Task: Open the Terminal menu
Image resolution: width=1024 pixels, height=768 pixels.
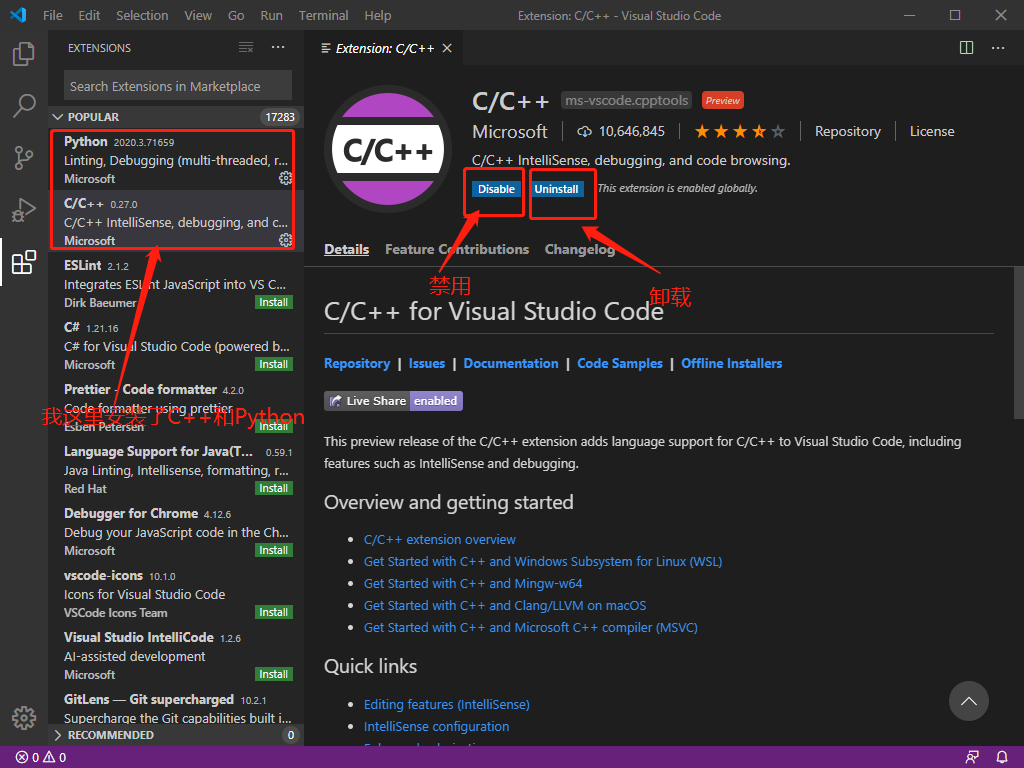Action: pyautogui.click(x=323, y=15)
